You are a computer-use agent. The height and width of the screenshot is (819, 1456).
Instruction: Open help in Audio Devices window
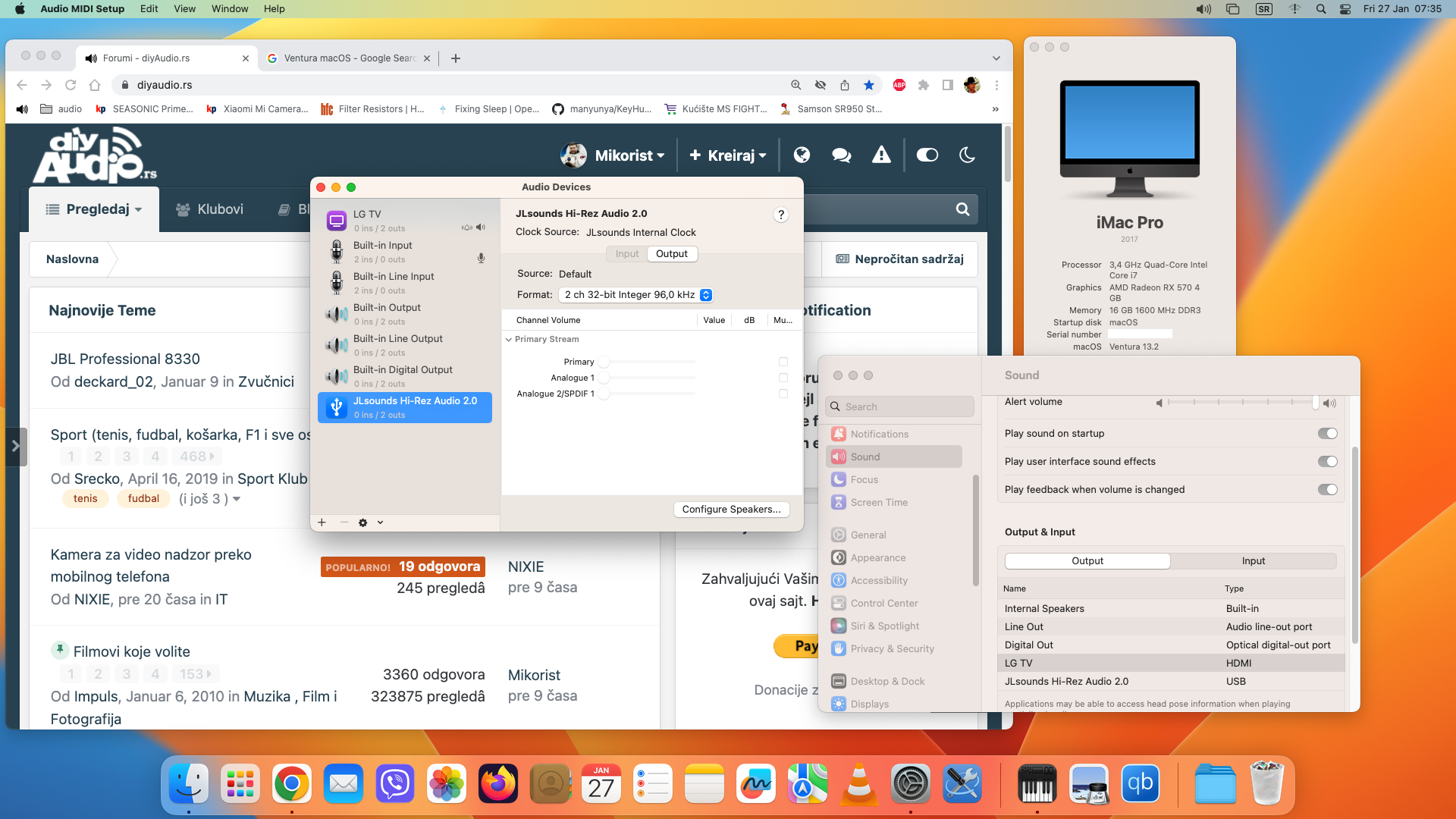(x=780, y=215)
